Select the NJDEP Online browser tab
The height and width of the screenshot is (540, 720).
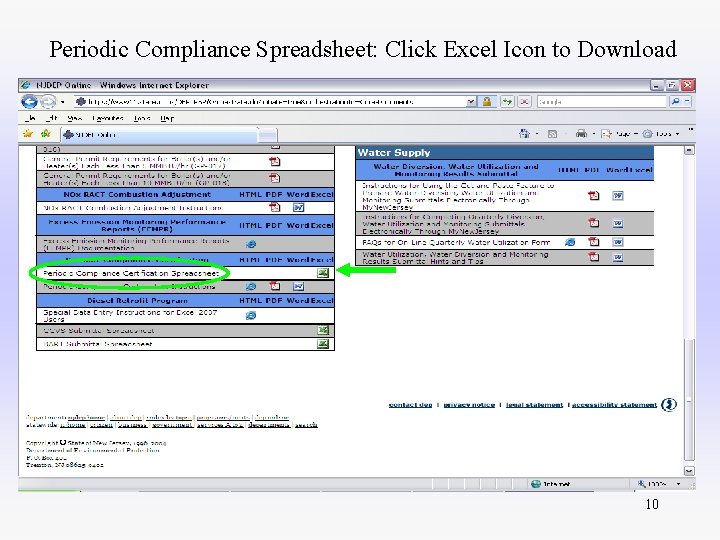(x=158, y=135)
